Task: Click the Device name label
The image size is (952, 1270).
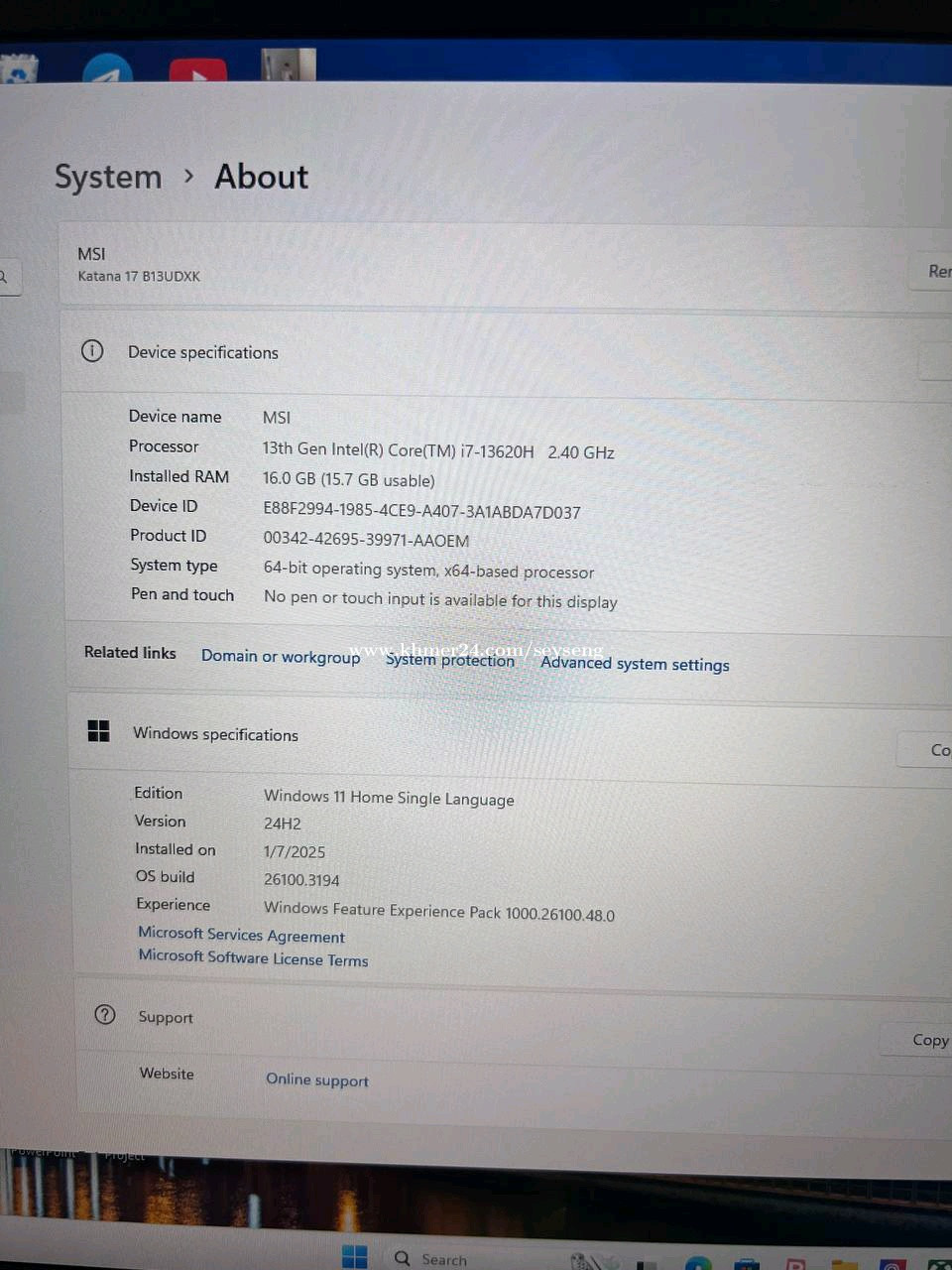Action: (x=176, y=417)
